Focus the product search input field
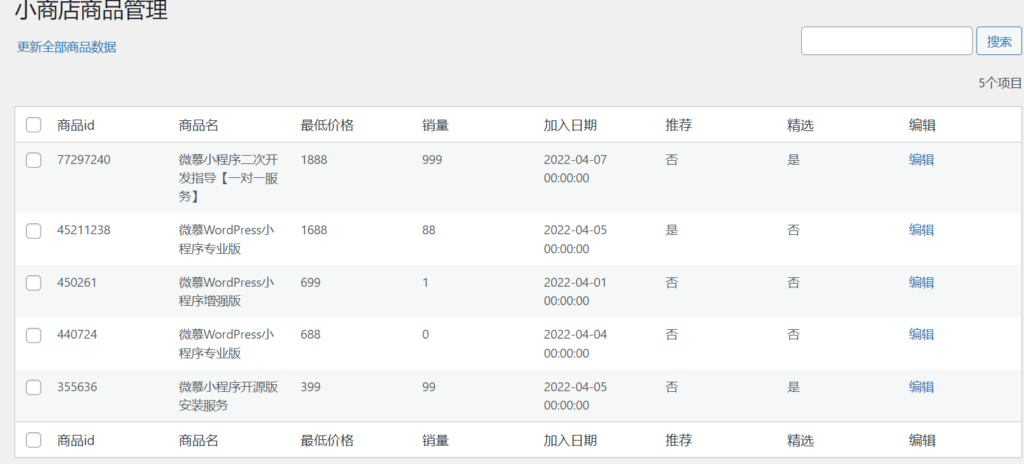Image resolution: width=1024 pixels, height=464 pixels. point(887,41)
